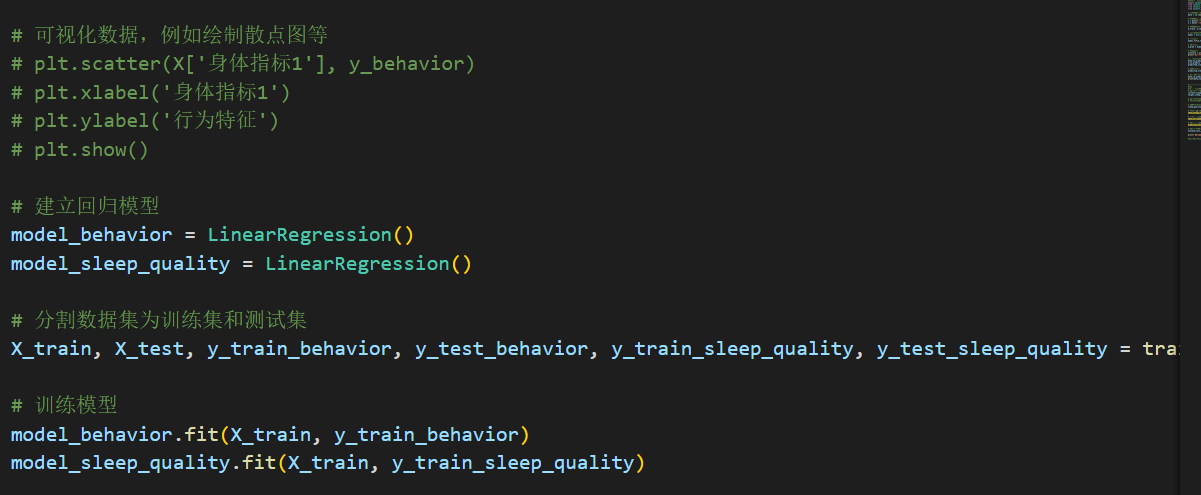Click the model_behavior variable in the assignment line
The width and height of the screenshot is (1201, 495).
pos(91,235)
